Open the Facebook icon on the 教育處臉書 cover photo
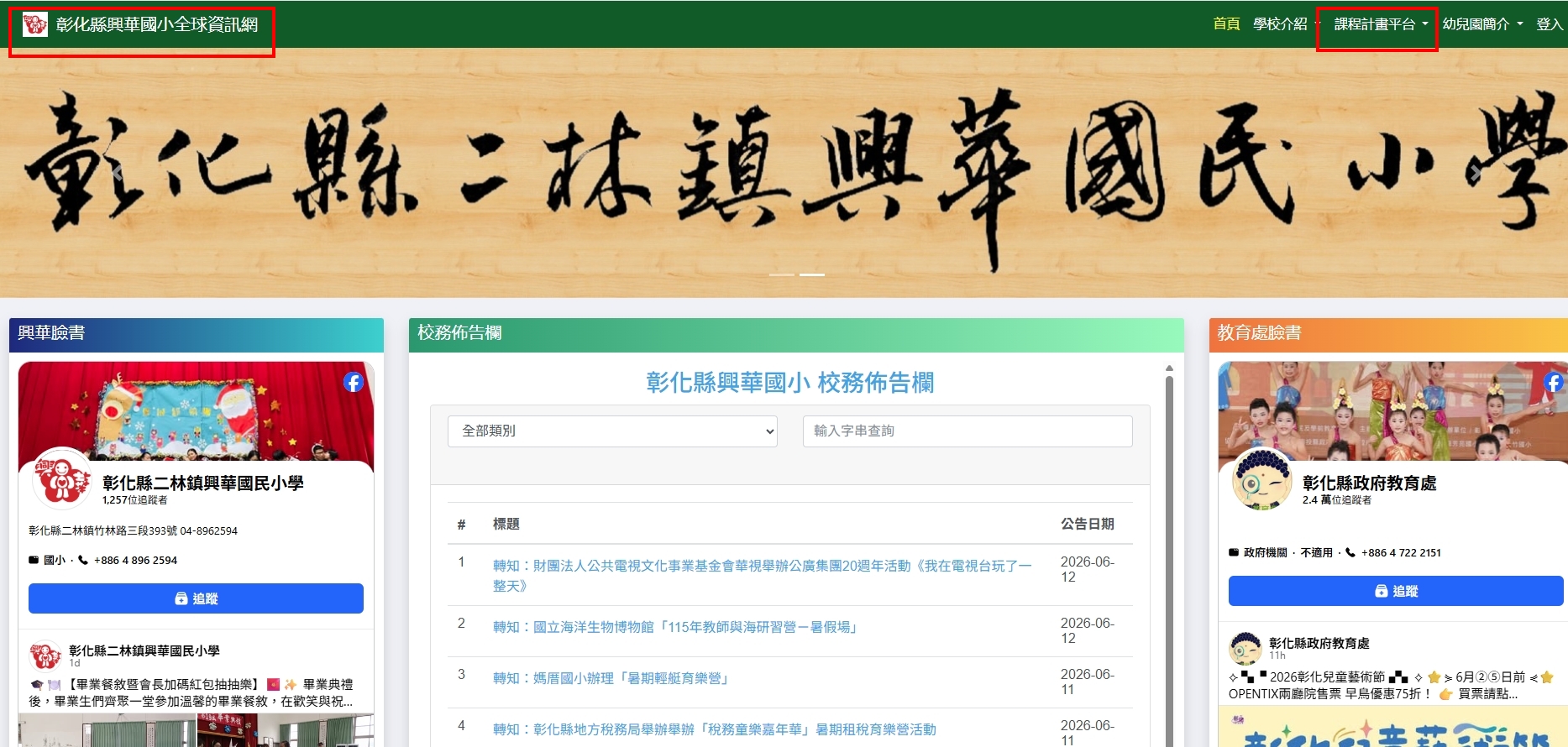The height and width of the screenshot is (747, 1568). (1554, 382)
